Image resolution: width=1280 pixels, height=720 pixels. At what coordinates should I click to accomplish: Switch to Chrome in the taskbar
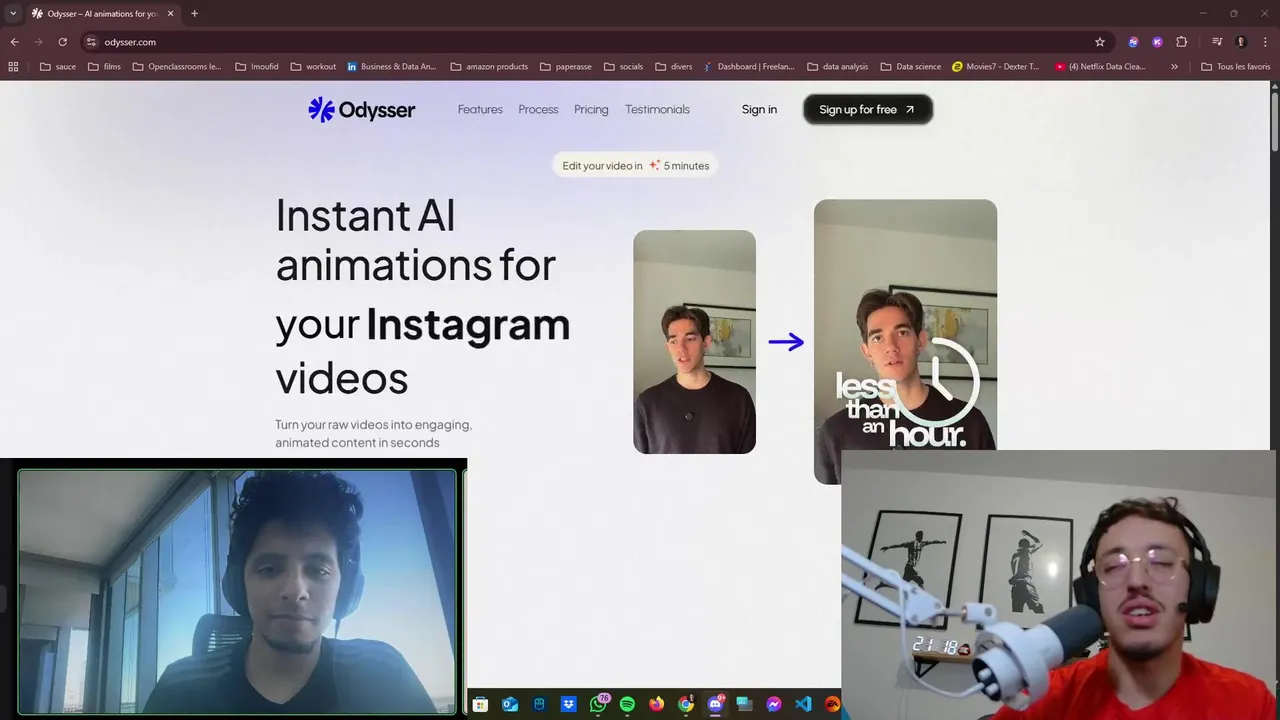pyautogui.click(x=686, y=704)
